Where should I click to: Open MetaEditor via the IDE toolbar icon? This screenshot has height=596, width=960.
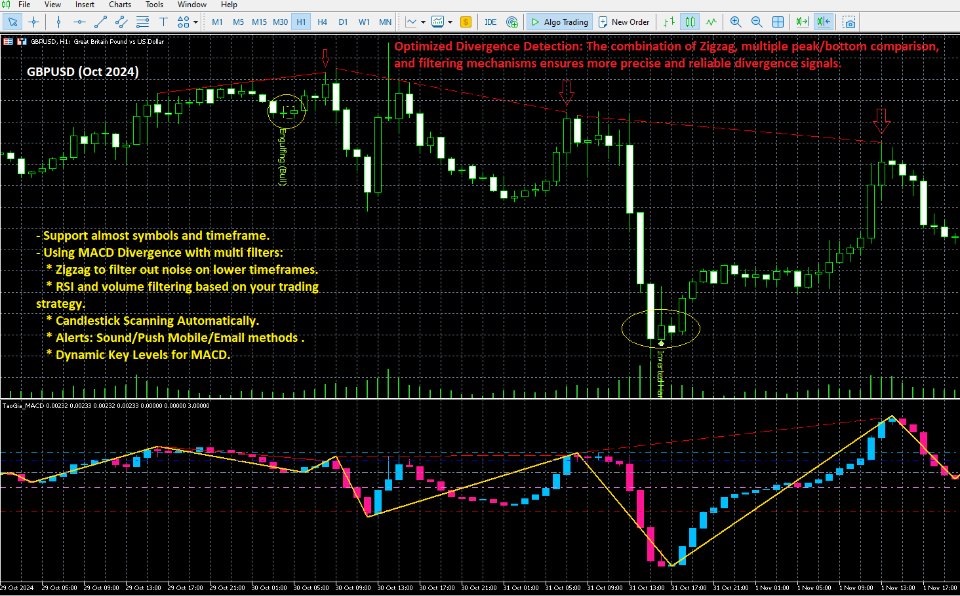click(489, 21)
